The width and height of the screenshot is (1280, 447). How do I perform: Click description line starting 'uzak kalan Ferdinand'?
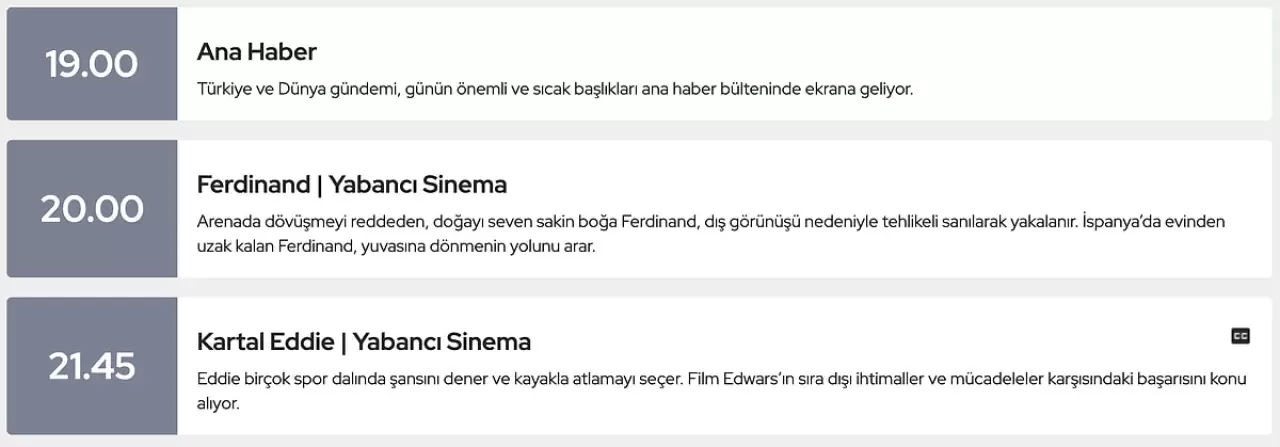pos(396,245)
